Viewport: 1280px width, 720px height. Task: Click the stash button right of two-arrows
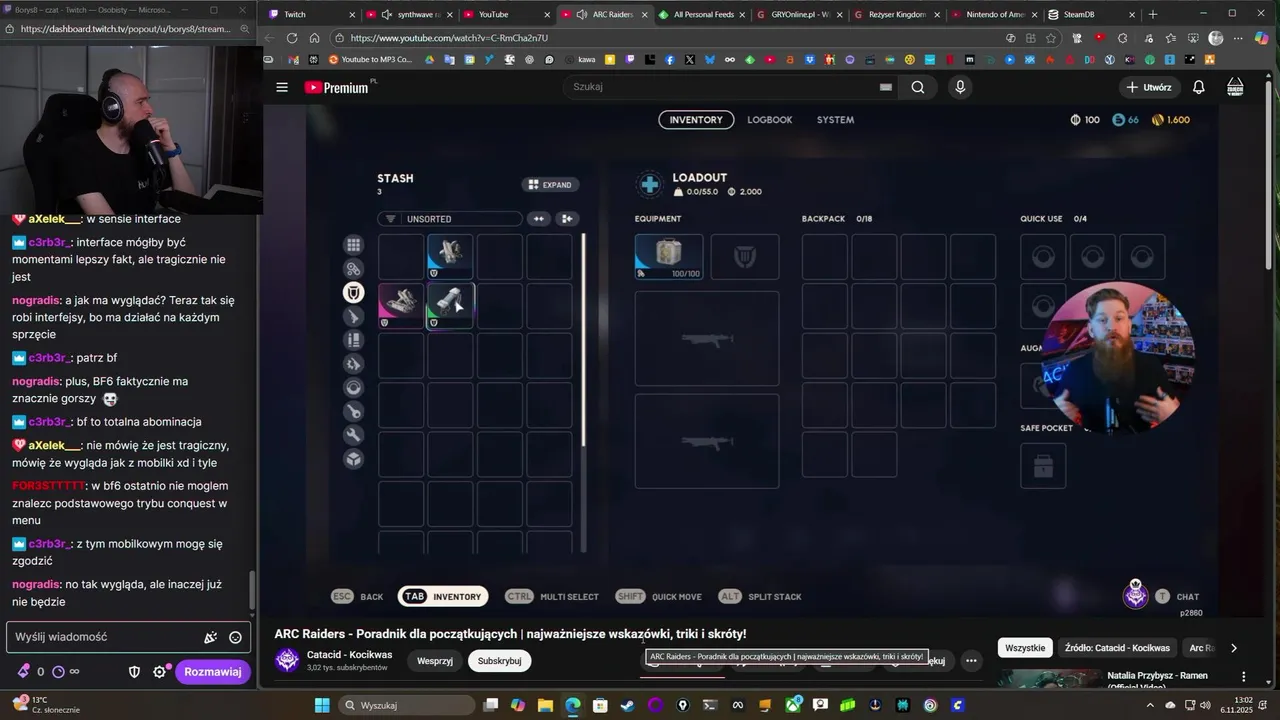567,219
